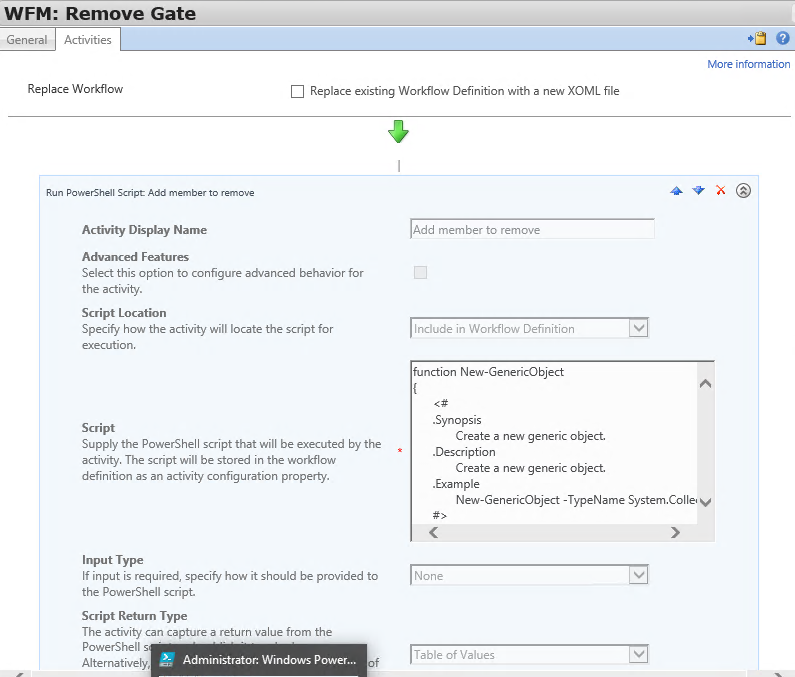Collapse the Run PowerShell Script activity panel
This screenshot has height=677, width=795.
point(743,191)
